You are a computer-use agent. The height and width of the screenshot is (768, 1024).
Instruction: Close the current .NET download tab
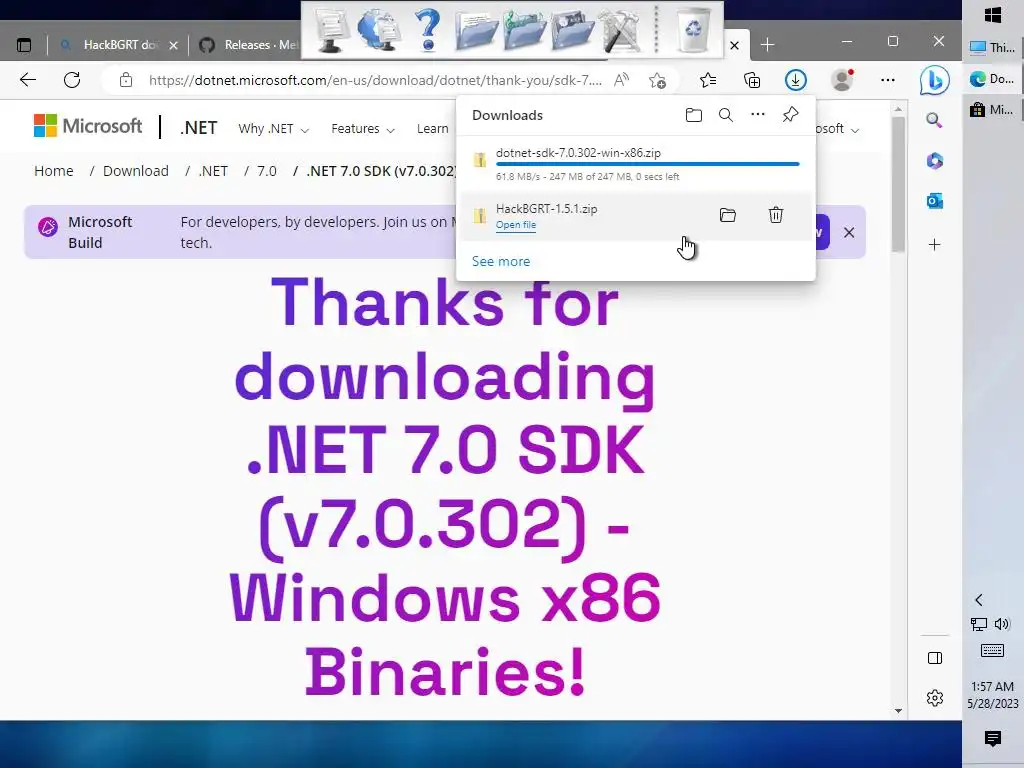coord(735,45)
